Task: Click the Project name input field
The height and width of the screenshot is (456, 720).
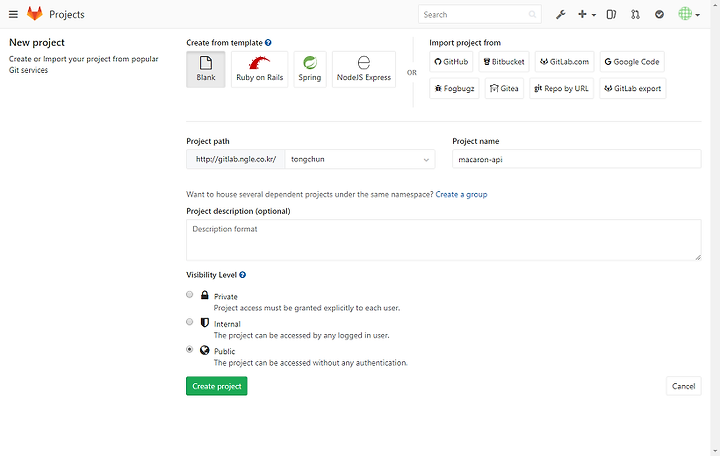Action: click(x=577, y=159)
